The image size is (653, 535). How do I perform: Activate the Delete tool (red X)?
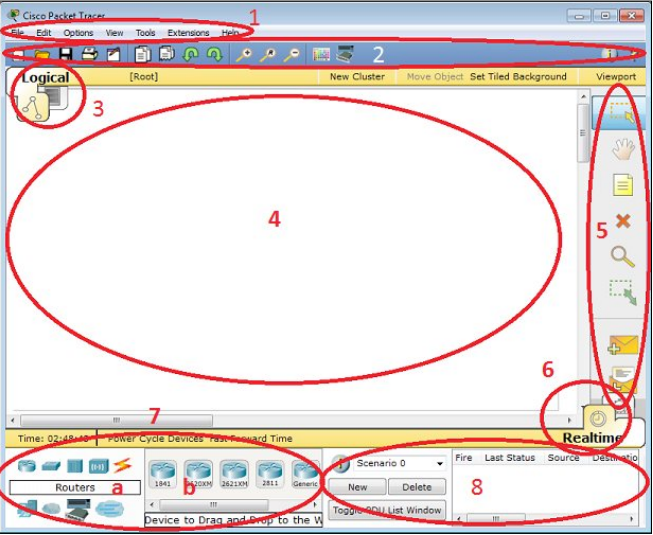click(623, 221)
